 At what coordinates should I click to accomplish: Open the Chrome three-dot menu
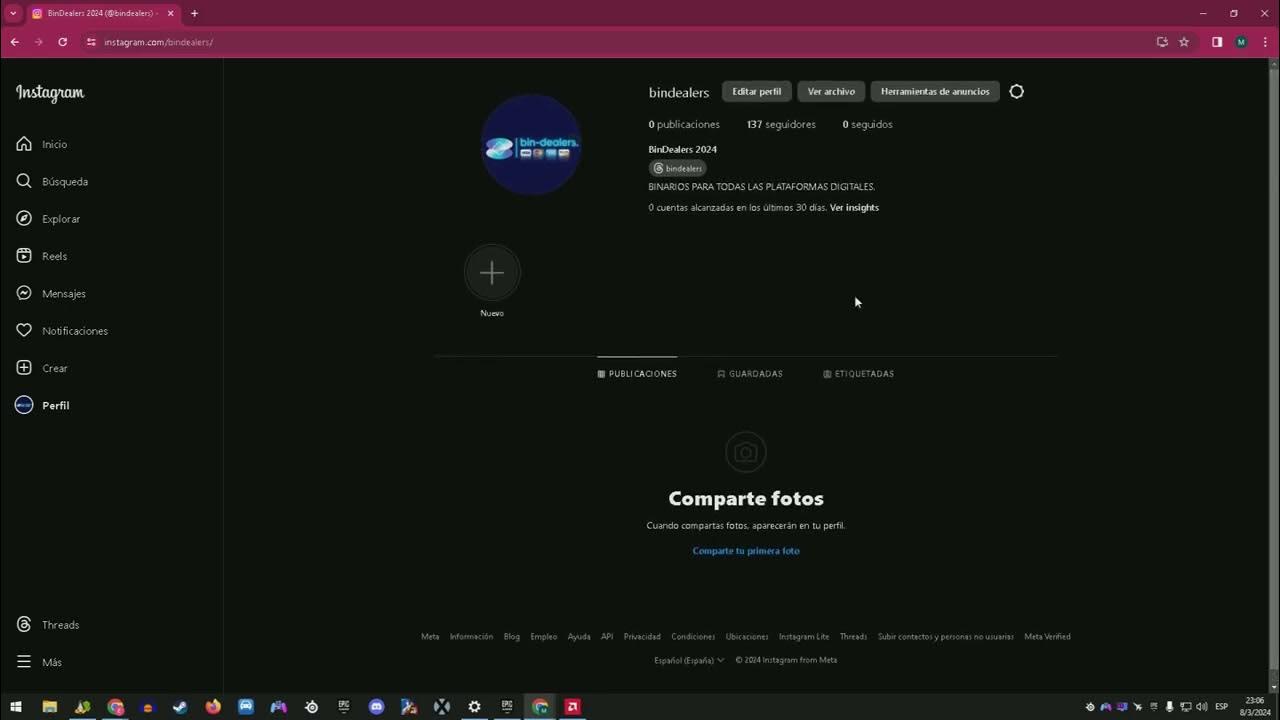pyautogui.click(x=1265, y=42)
